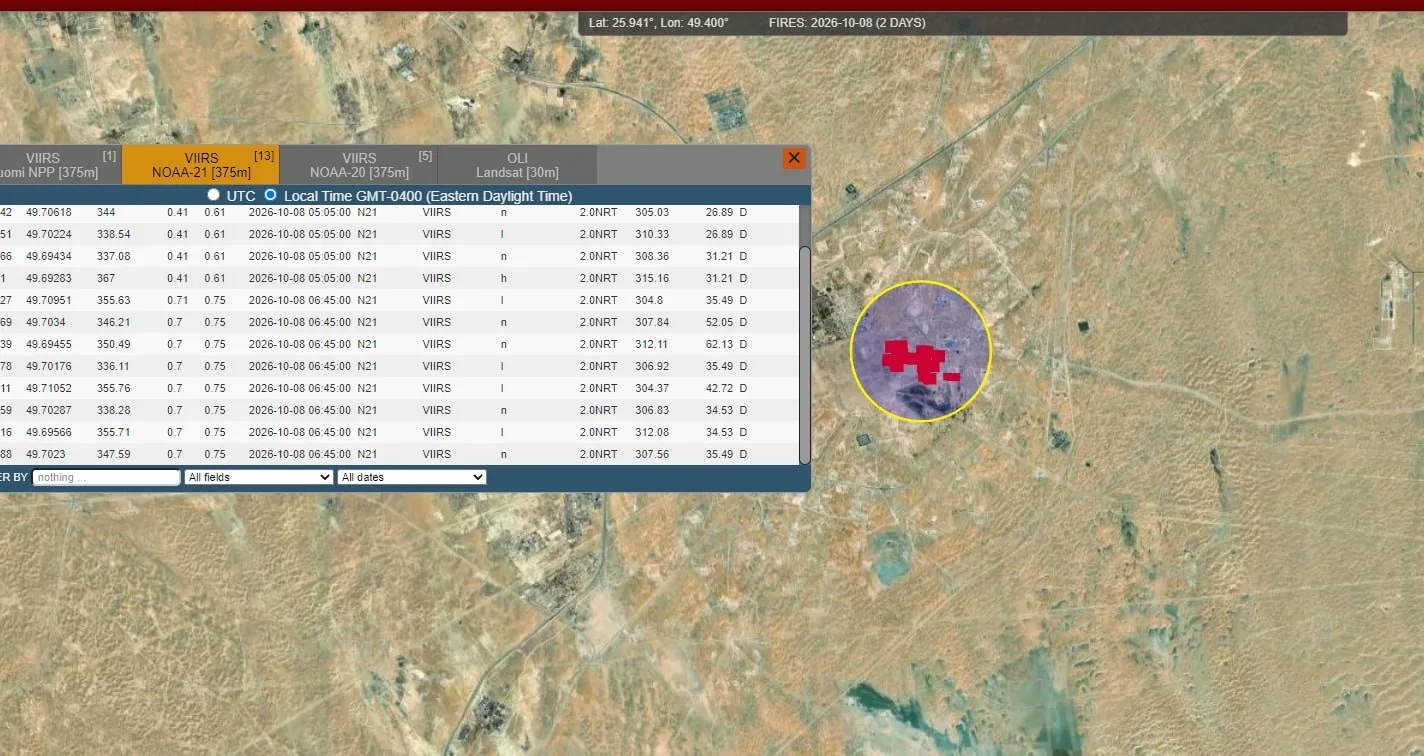Select the longitude cell 49.69566
1424x756 pixels.
pos(49,432)
